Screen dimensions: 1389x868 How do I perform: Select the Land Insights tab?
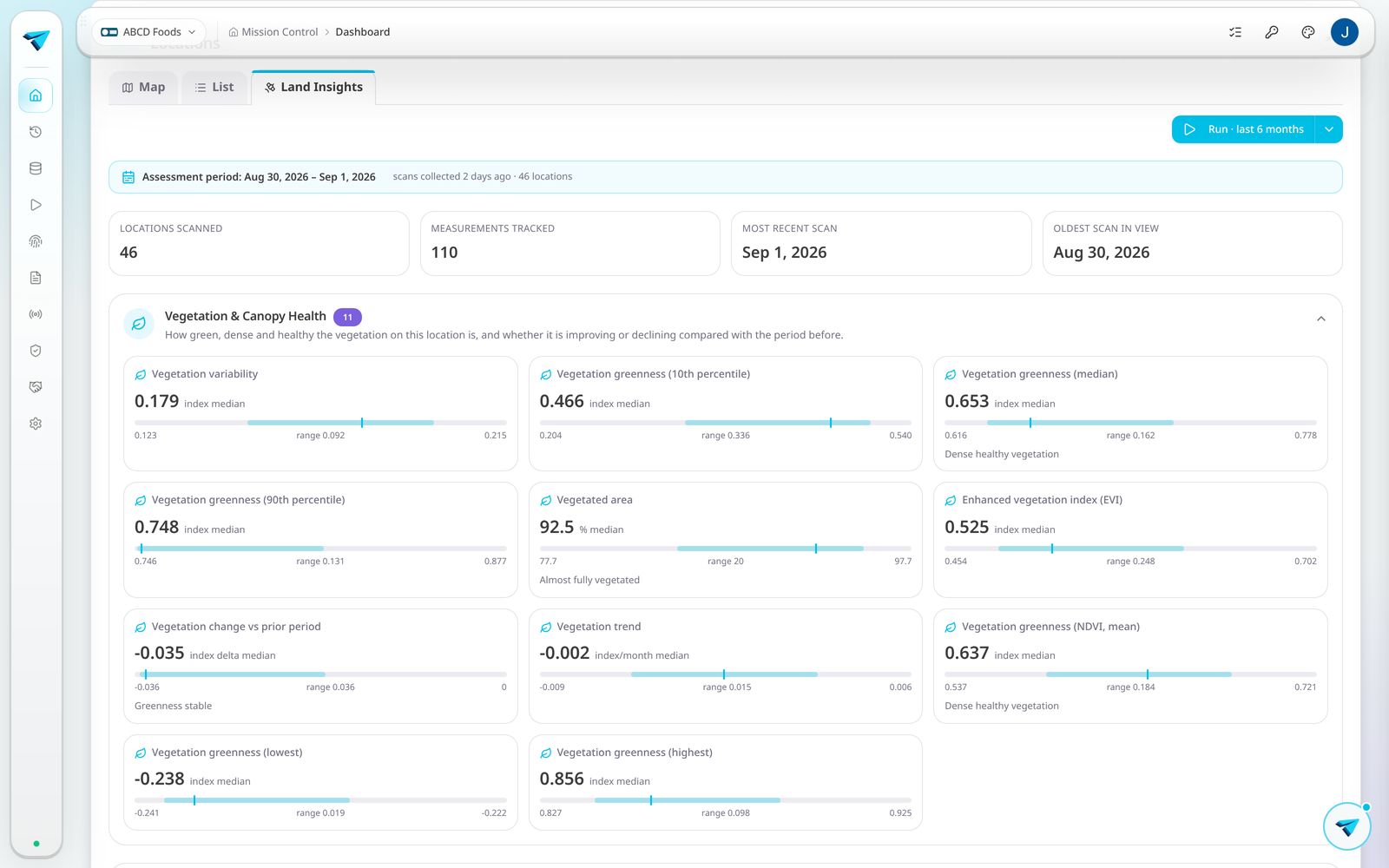pos(313,88)
